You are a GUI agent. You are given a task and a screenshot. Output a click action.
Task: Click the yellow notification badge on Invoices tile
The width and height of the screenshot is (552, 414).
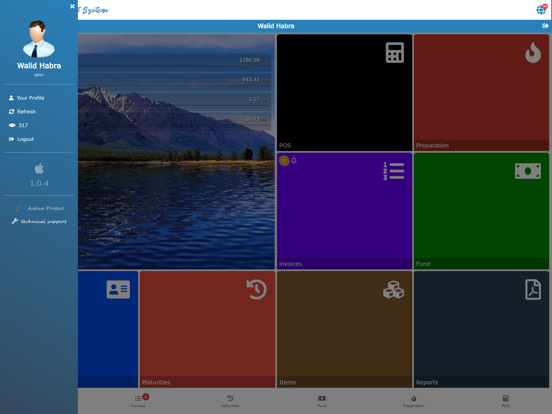point(284,161)
